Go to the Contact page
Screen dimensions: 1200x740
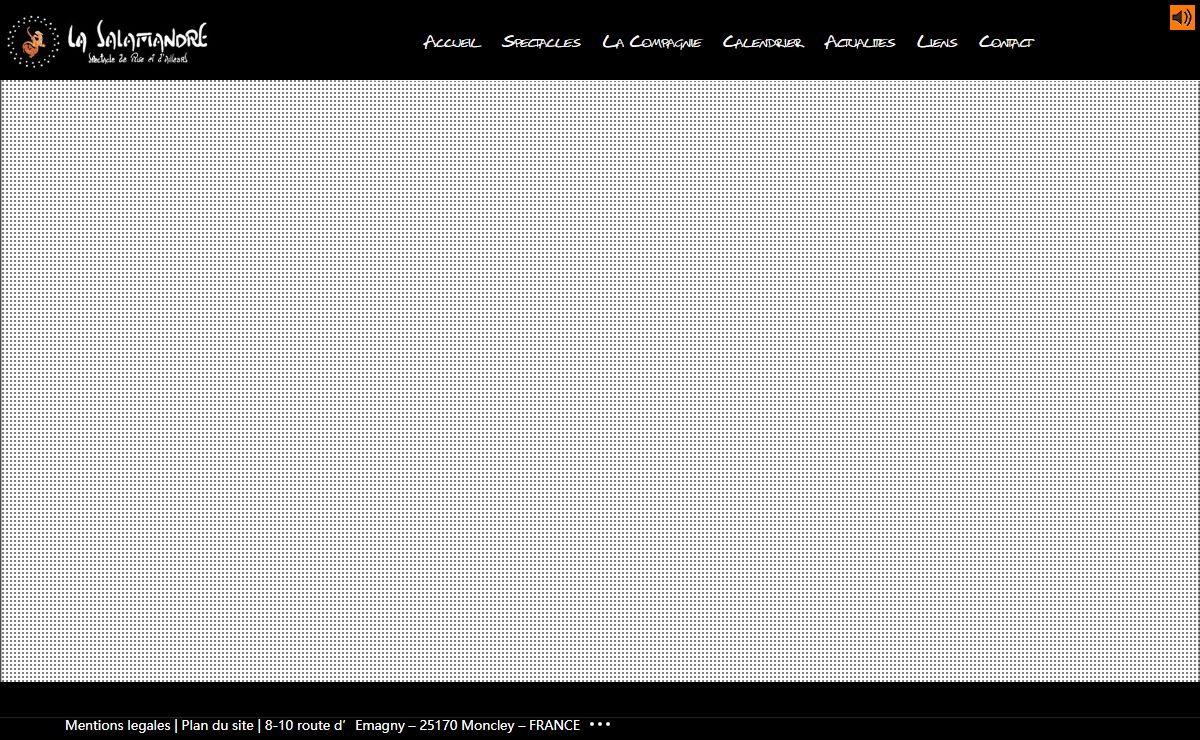pos(1006,42)
